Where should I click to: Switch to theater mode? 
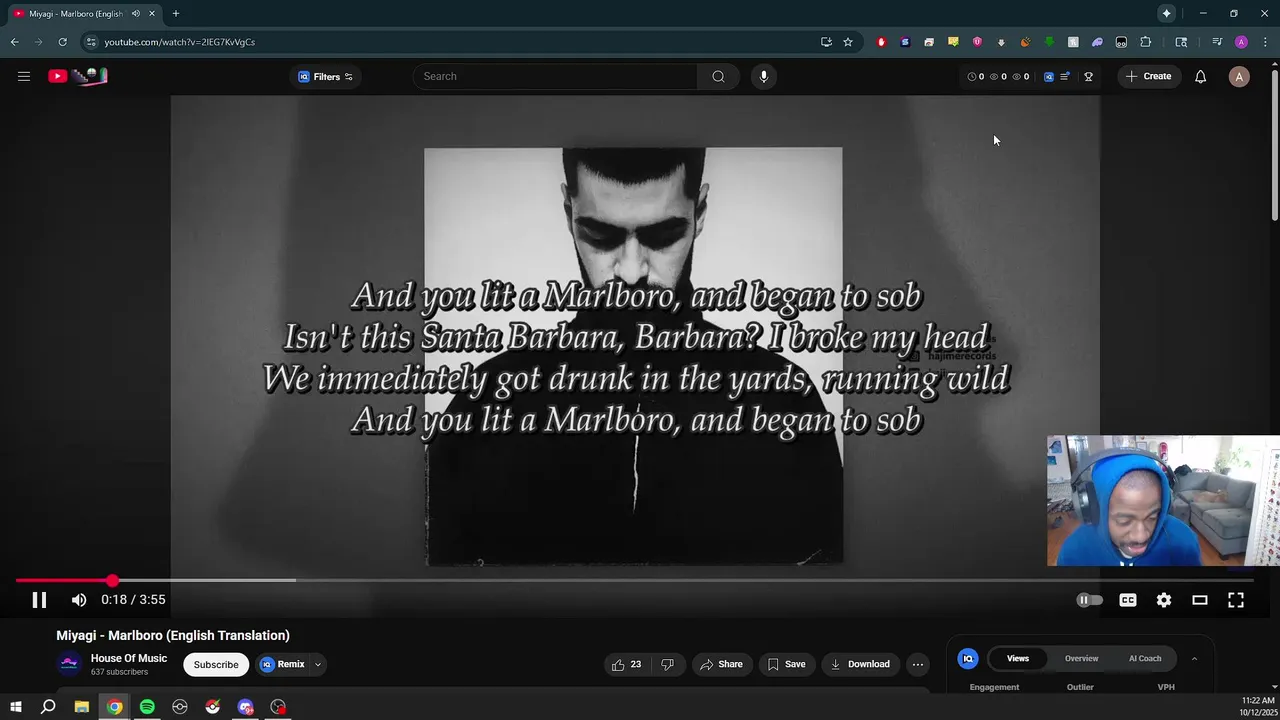point(1200,600)
